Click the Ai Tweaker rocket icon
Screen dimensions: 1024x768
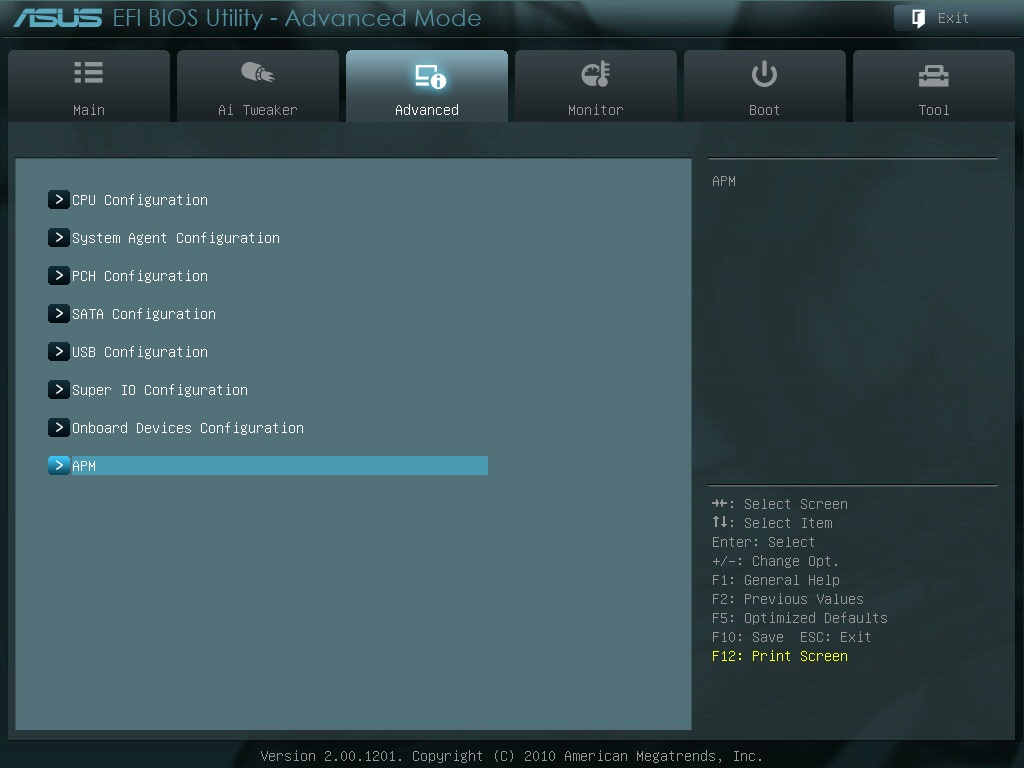[x=257, y=72]
